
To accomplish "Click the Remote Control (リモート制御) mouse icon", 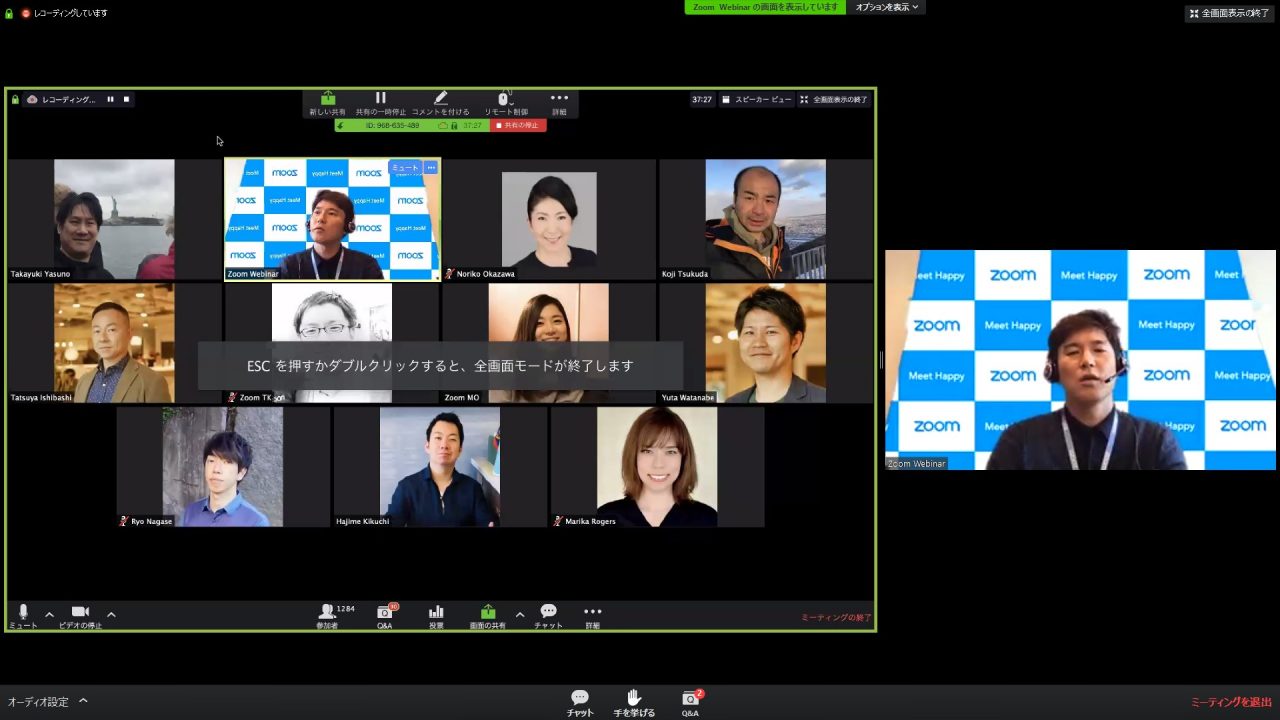I will pos(505,102).
